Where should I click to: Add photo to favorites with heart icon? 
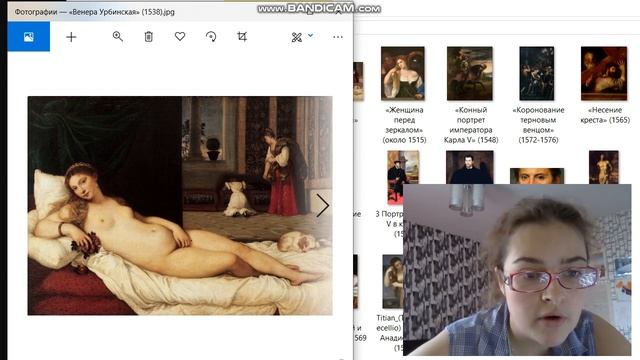click(x=180, y=36)
